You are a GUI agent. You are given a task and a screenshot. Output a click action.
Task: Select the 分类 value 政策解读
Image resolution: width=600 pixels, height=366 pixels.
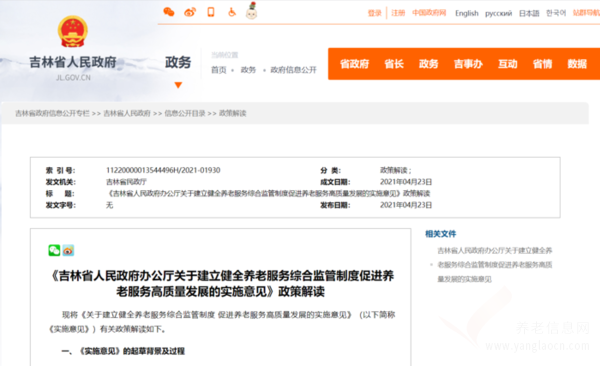tap(395, 170)
